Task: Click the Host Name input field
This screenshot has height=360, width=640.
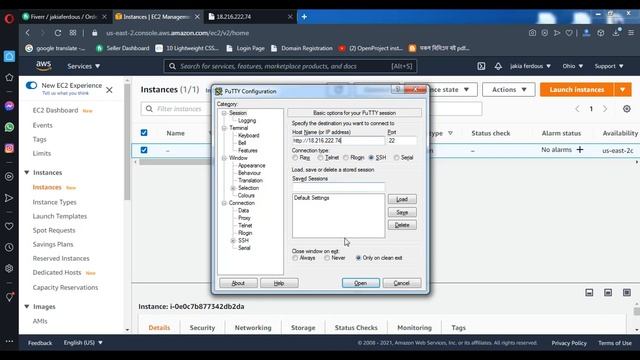Action: coord(338,140)
